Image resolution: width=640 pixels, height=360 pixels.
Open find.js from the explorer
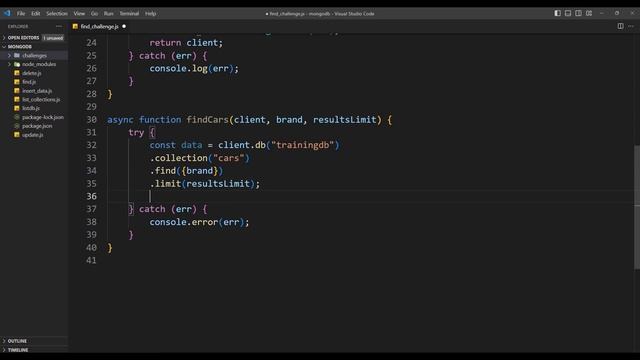click(29, 82)
